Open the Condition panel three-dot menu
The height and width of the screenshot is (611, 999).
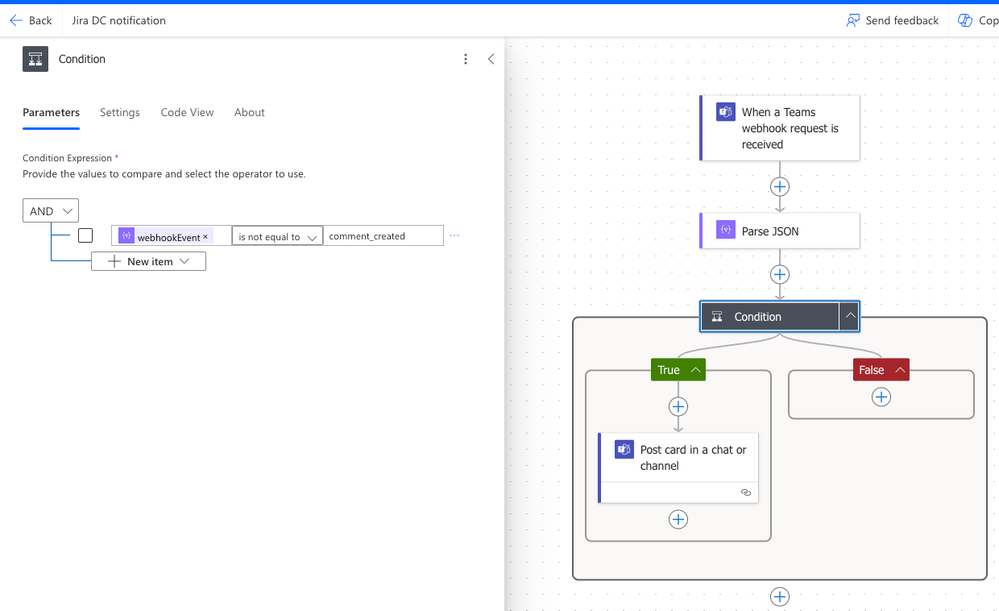[466, 59]
